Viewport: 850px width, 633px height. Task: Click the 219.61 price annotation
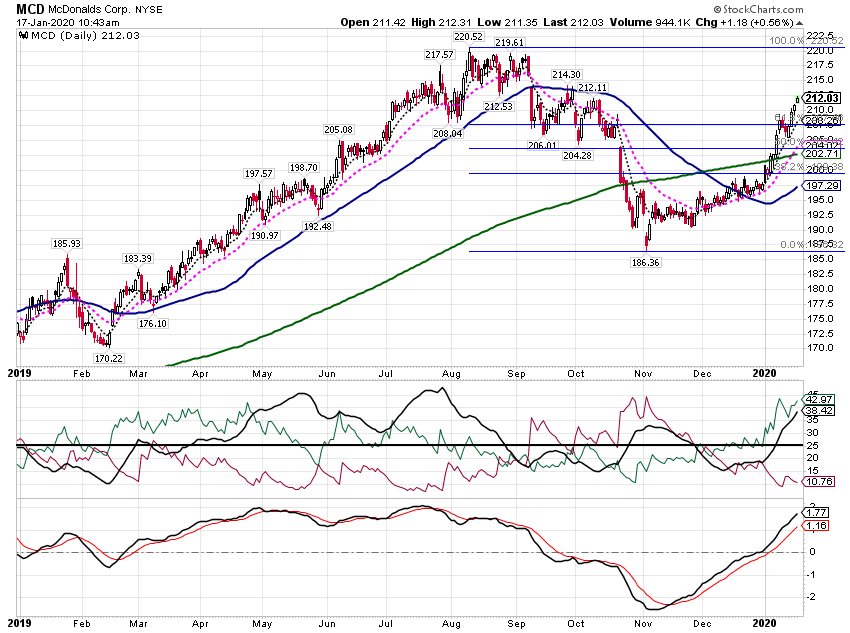pos(509,42)
